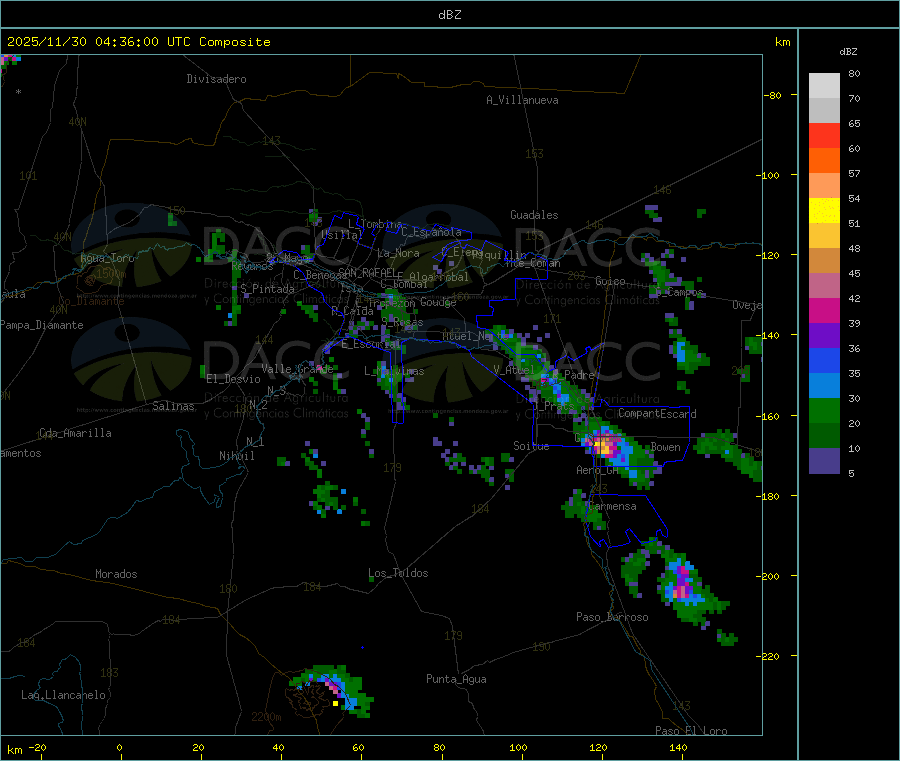Image resolution: width=900 pixels, height=761 pixels.
Task: Click the slate purple 5-10 dBZ swatch
Action: 824,460
